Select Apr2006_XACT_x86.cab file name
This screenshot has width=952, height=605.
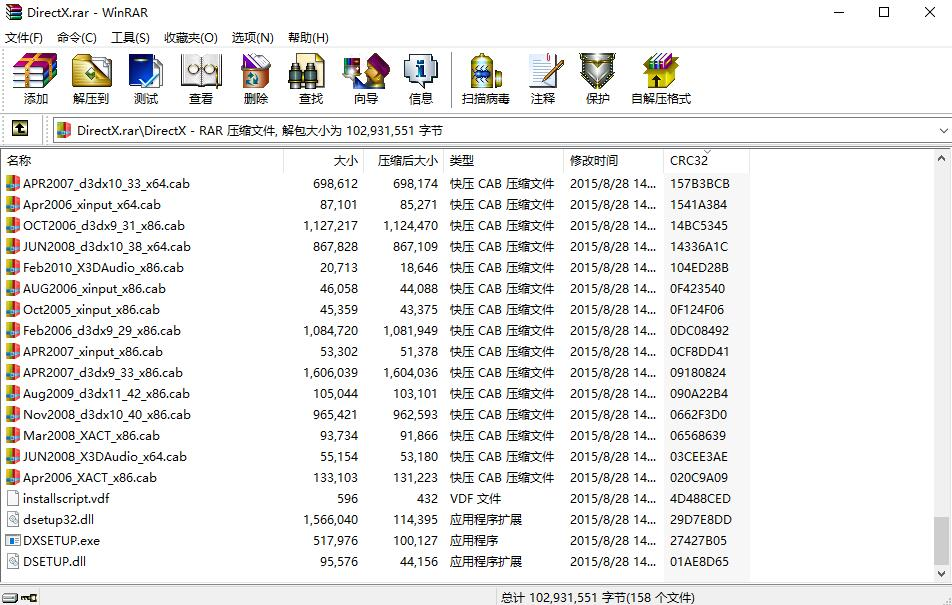[90, 477]
